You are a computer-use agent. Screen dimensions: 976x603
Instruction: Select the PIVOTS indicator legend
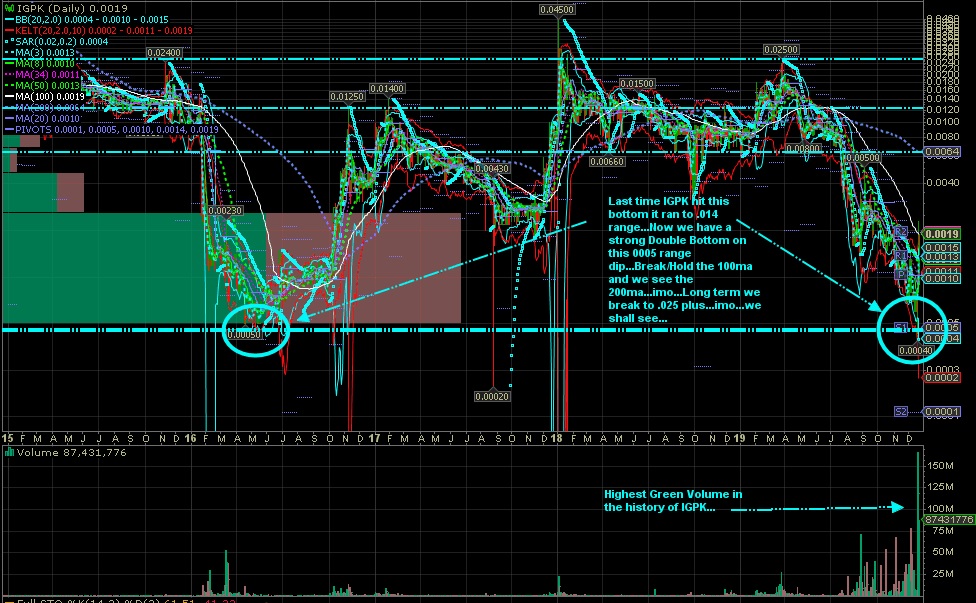(112, 129)
